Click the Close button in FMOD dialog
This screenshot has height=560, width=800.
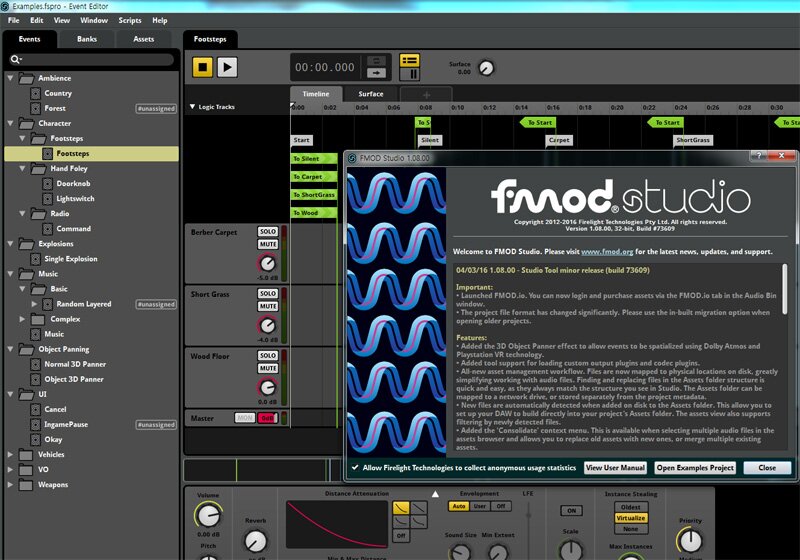[767, 468]
